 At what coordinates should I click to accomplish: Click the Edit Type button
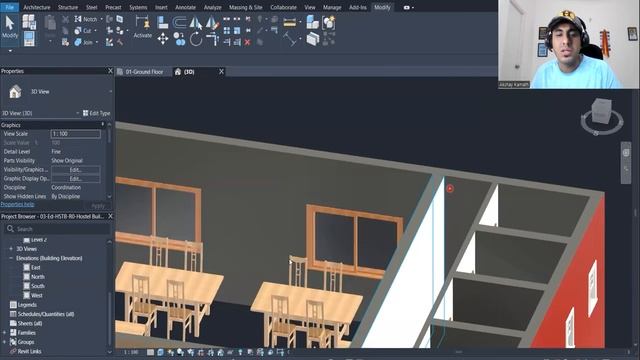point(97,113)
